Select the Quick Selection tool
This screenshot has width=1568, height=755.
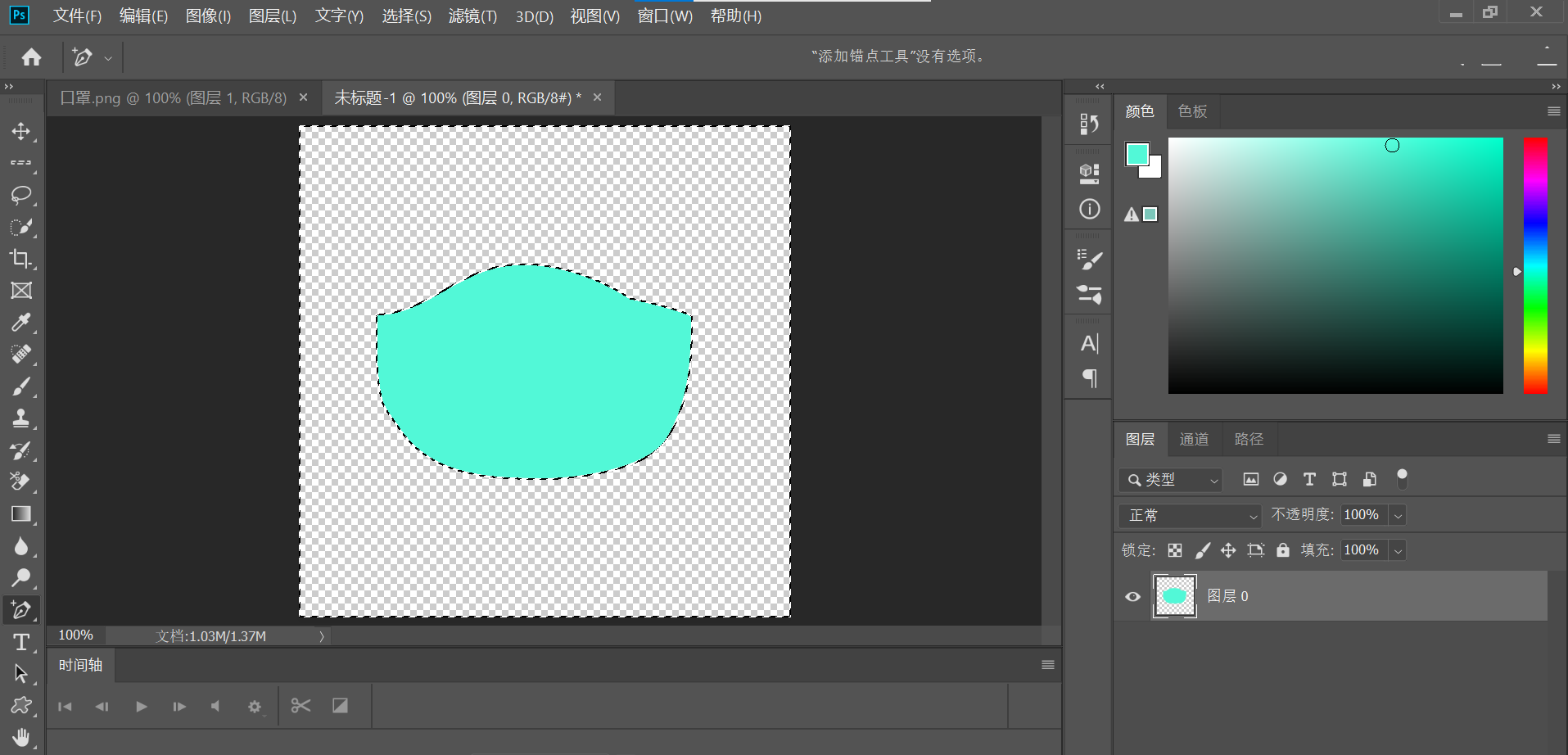pos(21,227)
